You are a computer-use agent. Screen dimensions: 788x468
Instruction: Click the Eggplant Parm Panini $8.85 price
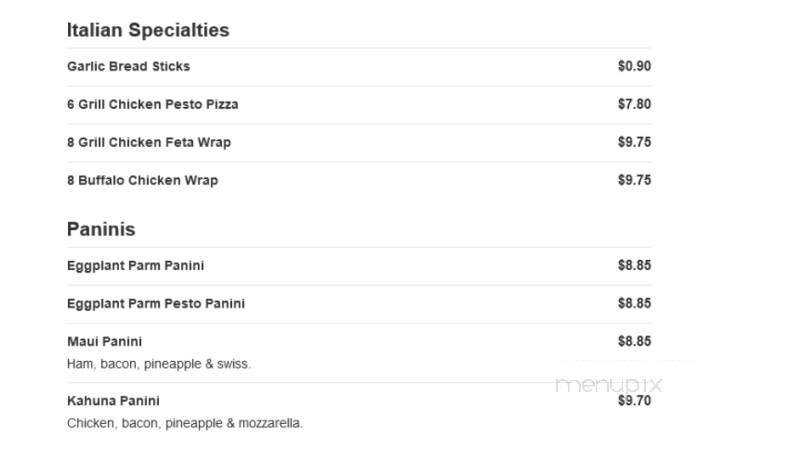point(634,265)
